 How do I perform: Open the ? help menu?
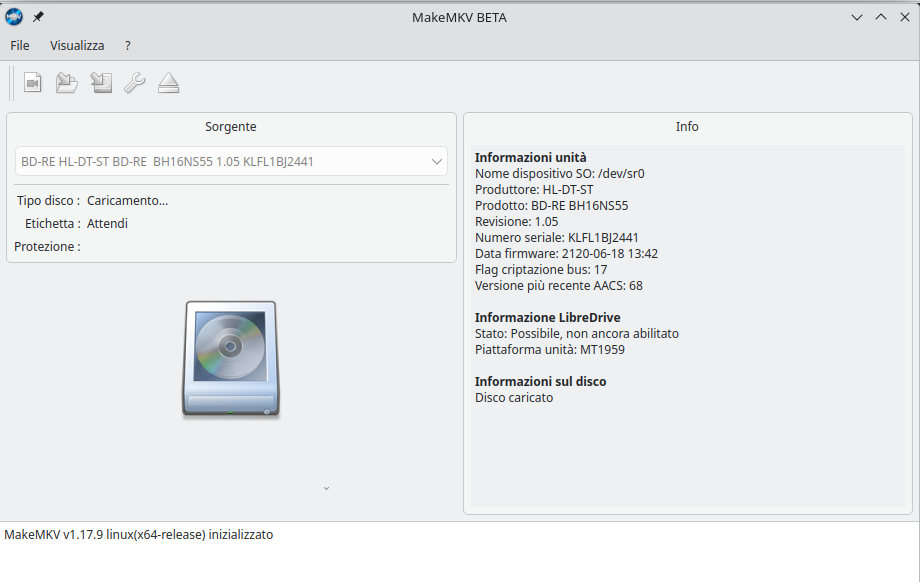pyautogui.click(x=128, y=46)
